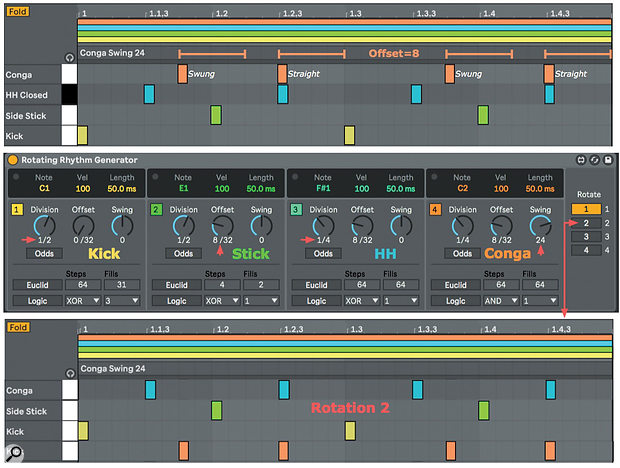Click Stick Steps field showing 4

click(x=222, y=285)
